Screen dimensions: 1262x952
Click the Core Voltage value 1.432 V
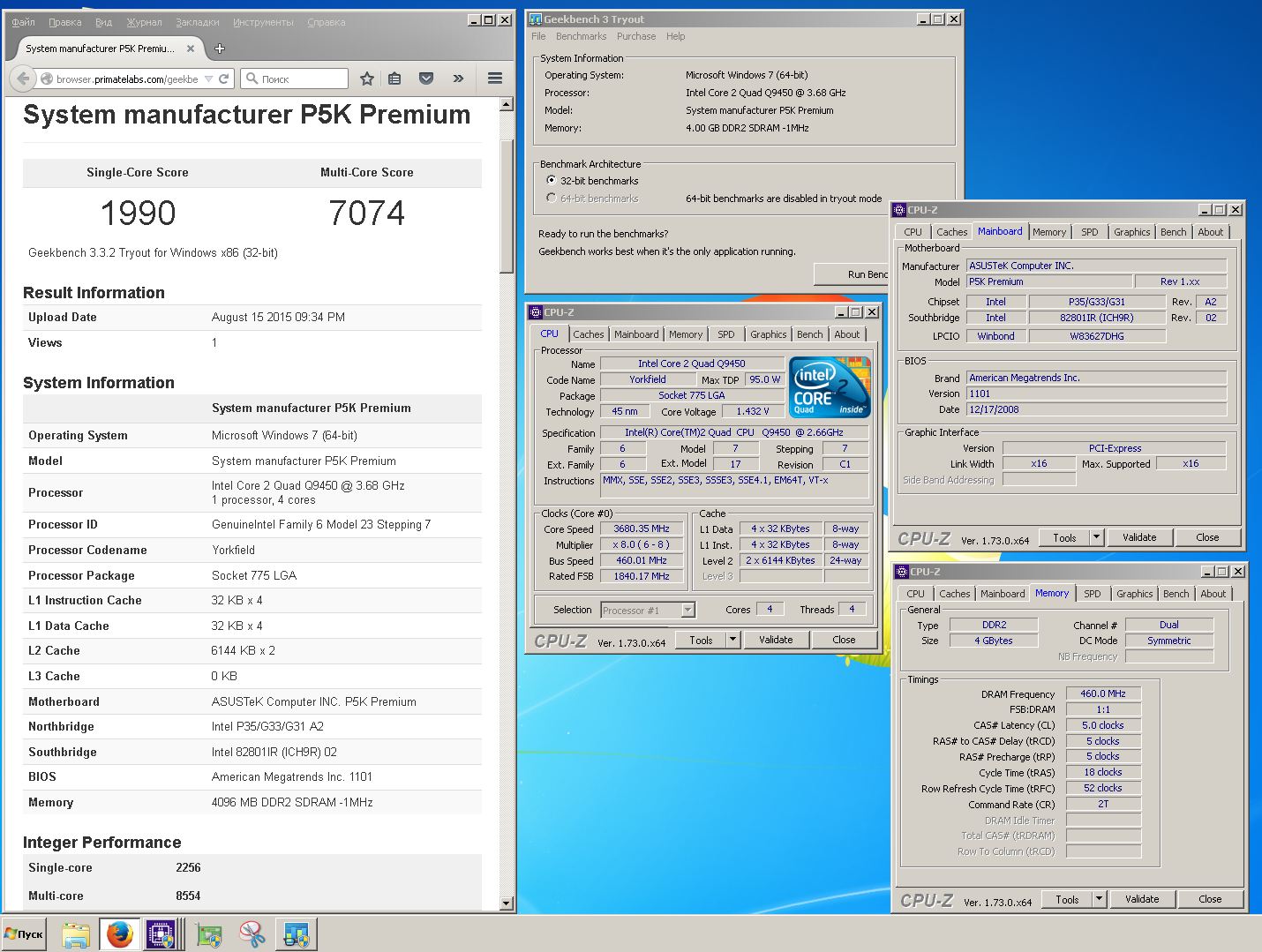[x=753, y=411]
